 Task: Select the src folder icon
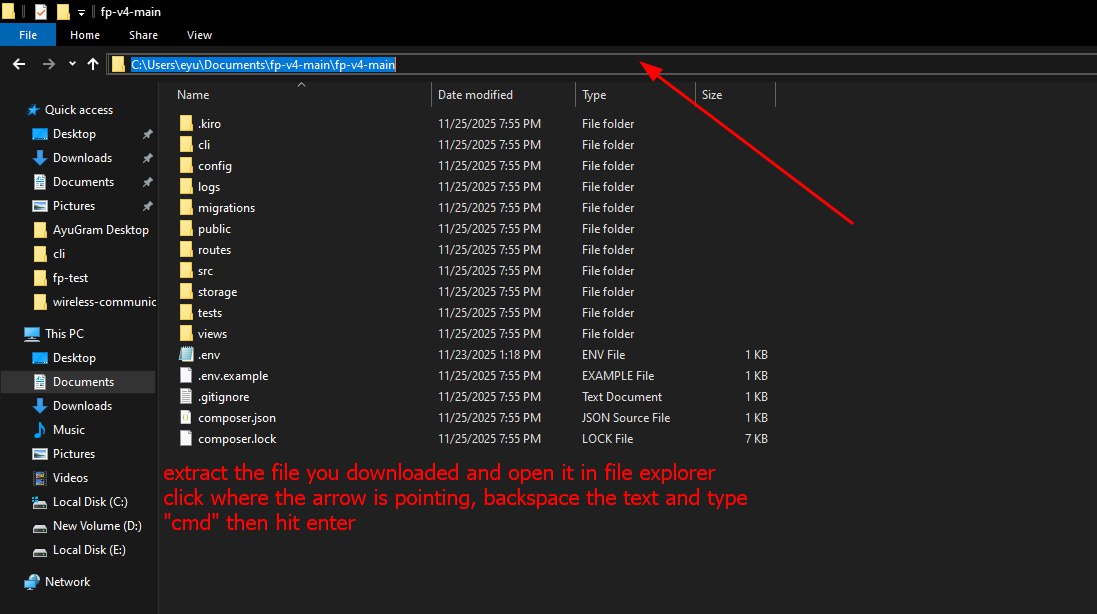coord(186,271)
